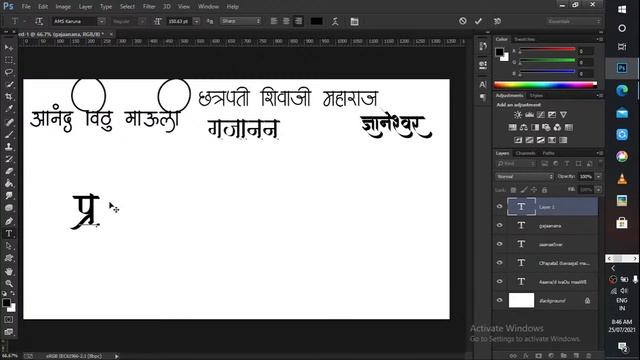Toggle lock transparent pixels
The image size is (640, 360).
513,190
